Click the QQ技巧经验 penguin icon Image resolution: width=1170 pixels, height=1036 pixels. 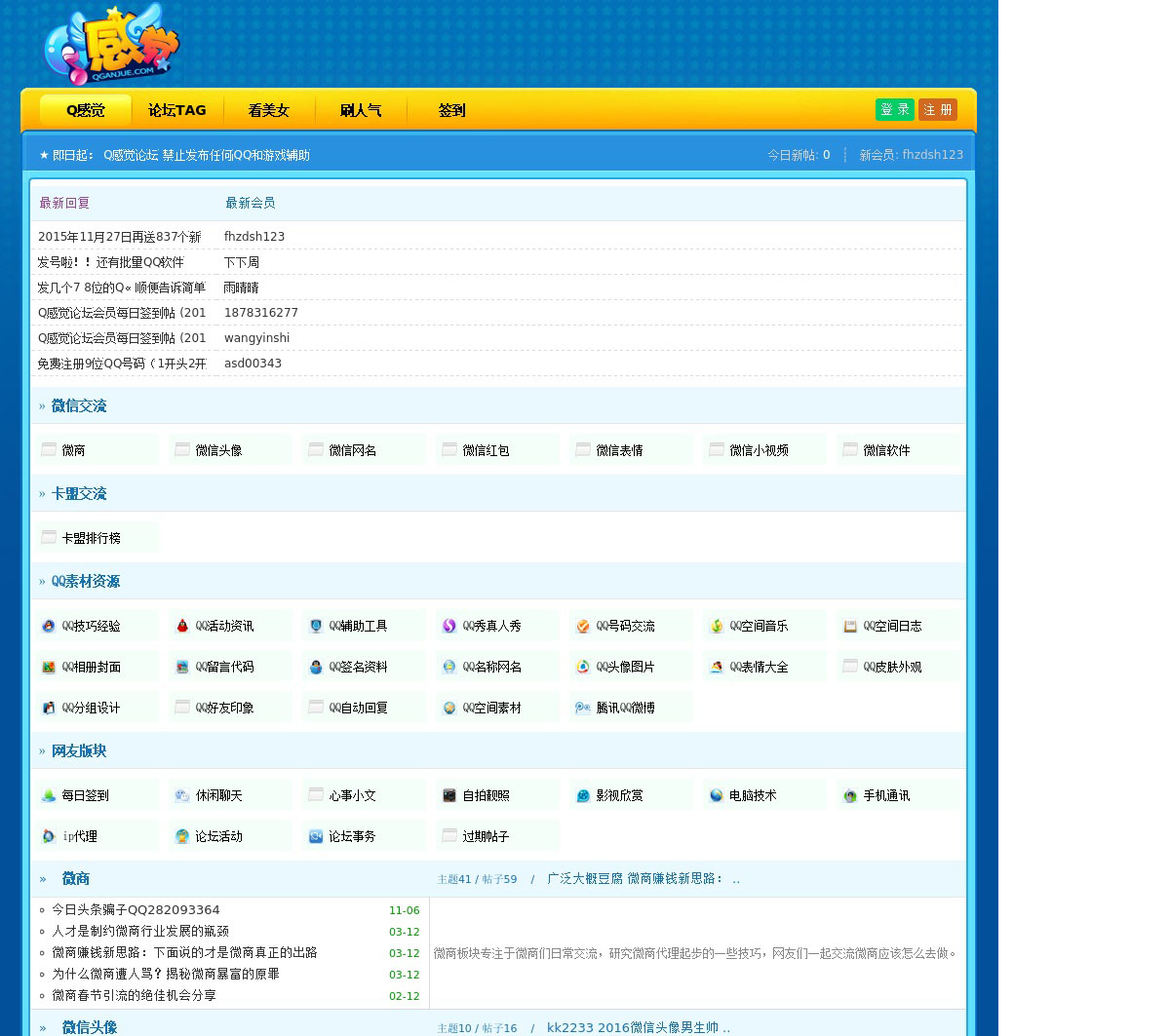[49, 626]
